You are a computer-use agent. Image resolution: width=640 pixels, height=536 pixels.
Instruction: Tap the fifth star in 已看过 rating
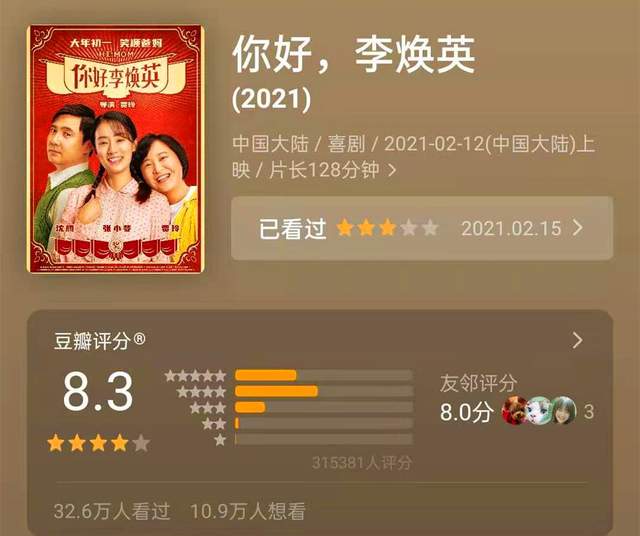[x=430, y=228]
